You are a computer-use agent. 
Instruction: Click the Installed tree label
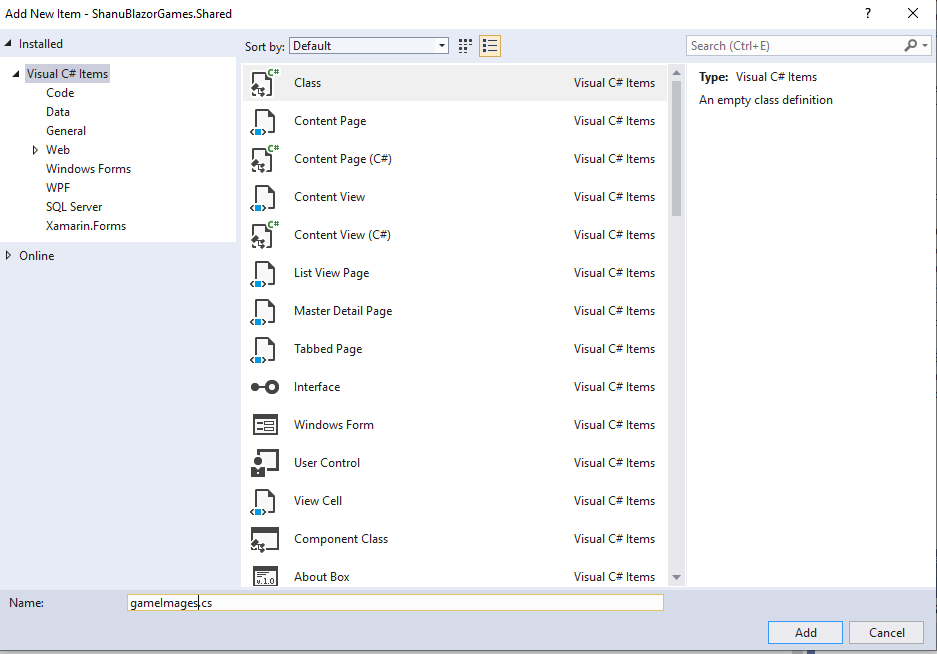(x=41, y=44)
